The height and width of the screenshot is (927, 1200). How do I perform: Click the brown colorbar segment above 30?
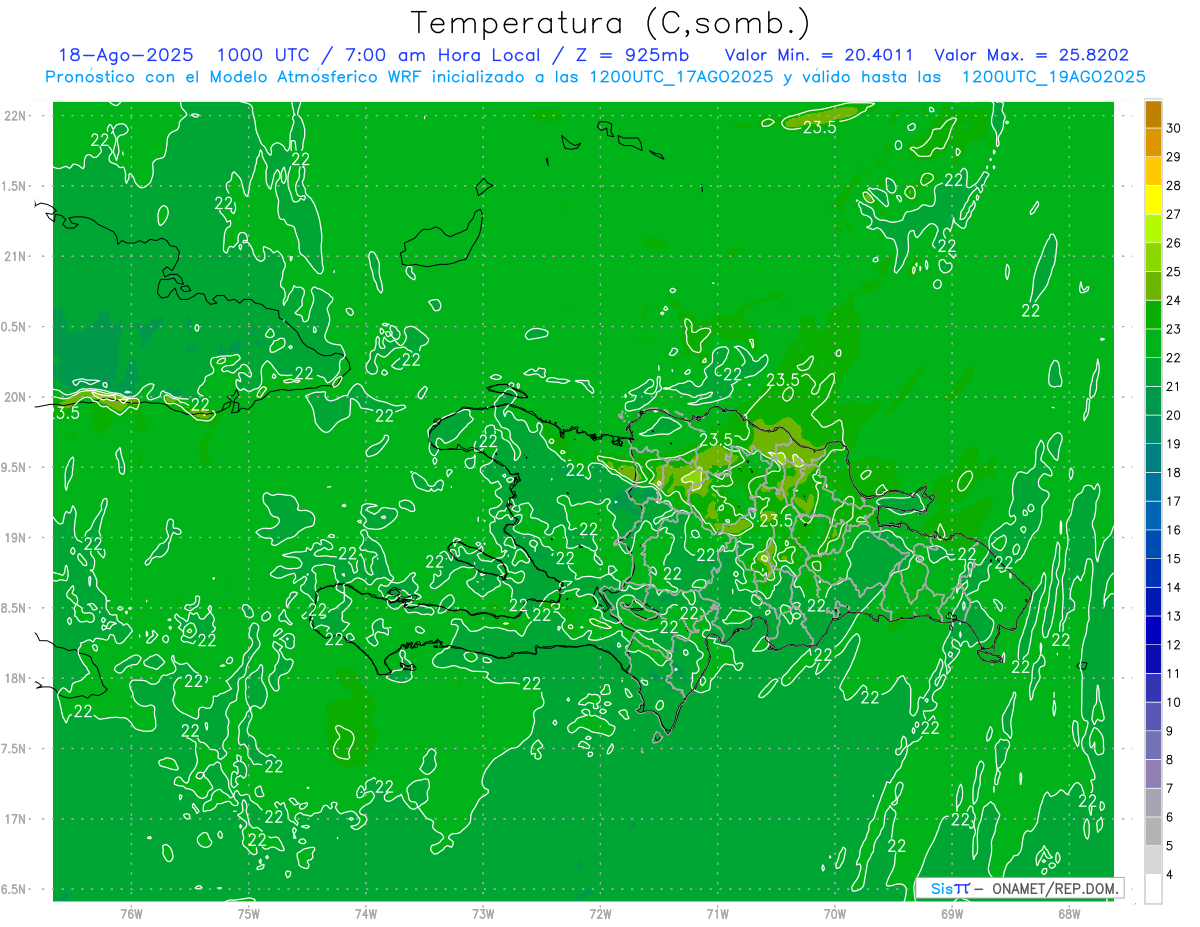point(1153,114)
